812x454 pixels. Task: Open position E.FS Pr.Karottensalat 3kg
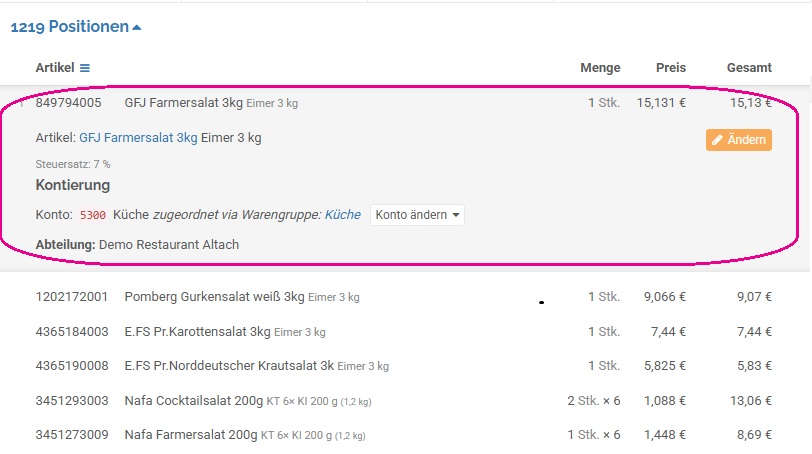[x=404, y=331]
